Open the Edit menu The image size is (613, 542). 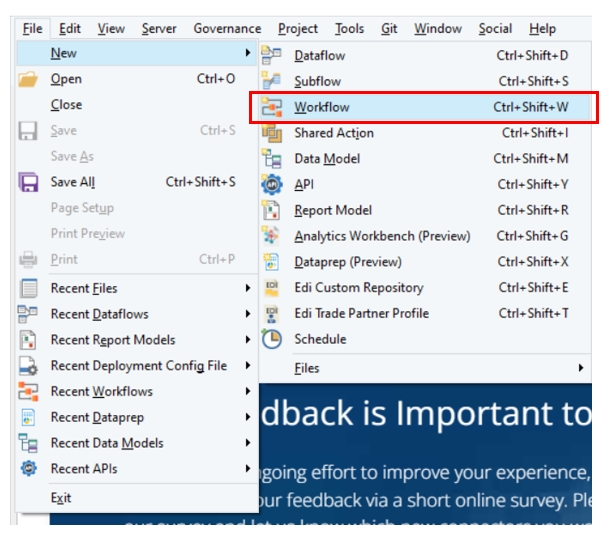pyautogui.click(x=70, y=29)
